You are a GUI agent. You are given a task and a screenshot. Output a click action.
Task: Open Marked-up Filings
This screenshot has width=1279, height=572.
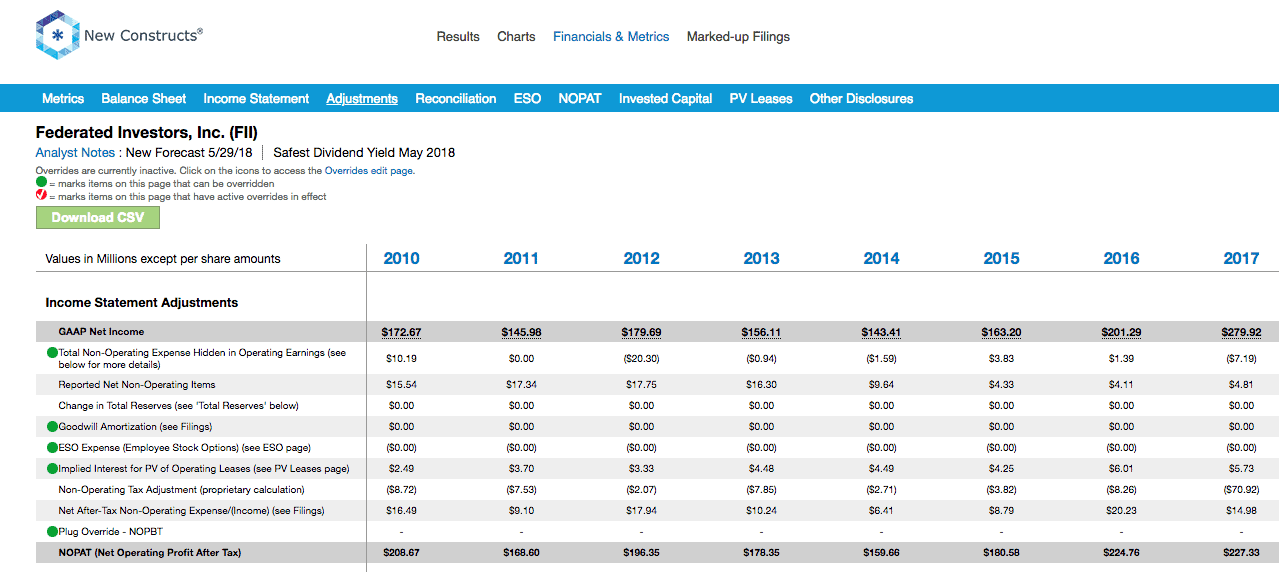pyautogui.click(x=738, y=36)
